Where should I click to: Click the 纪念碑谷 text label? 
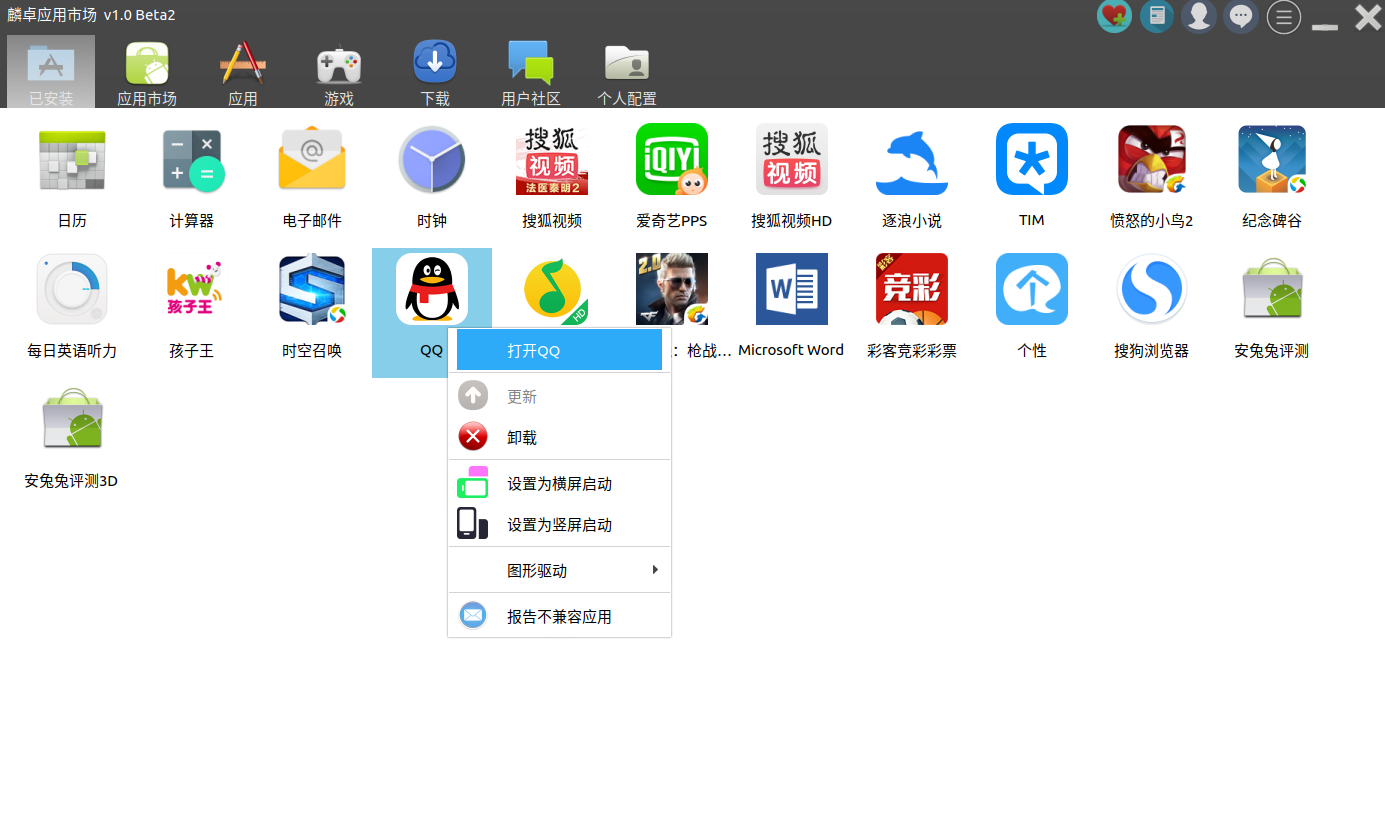[x=1272, y=221]
